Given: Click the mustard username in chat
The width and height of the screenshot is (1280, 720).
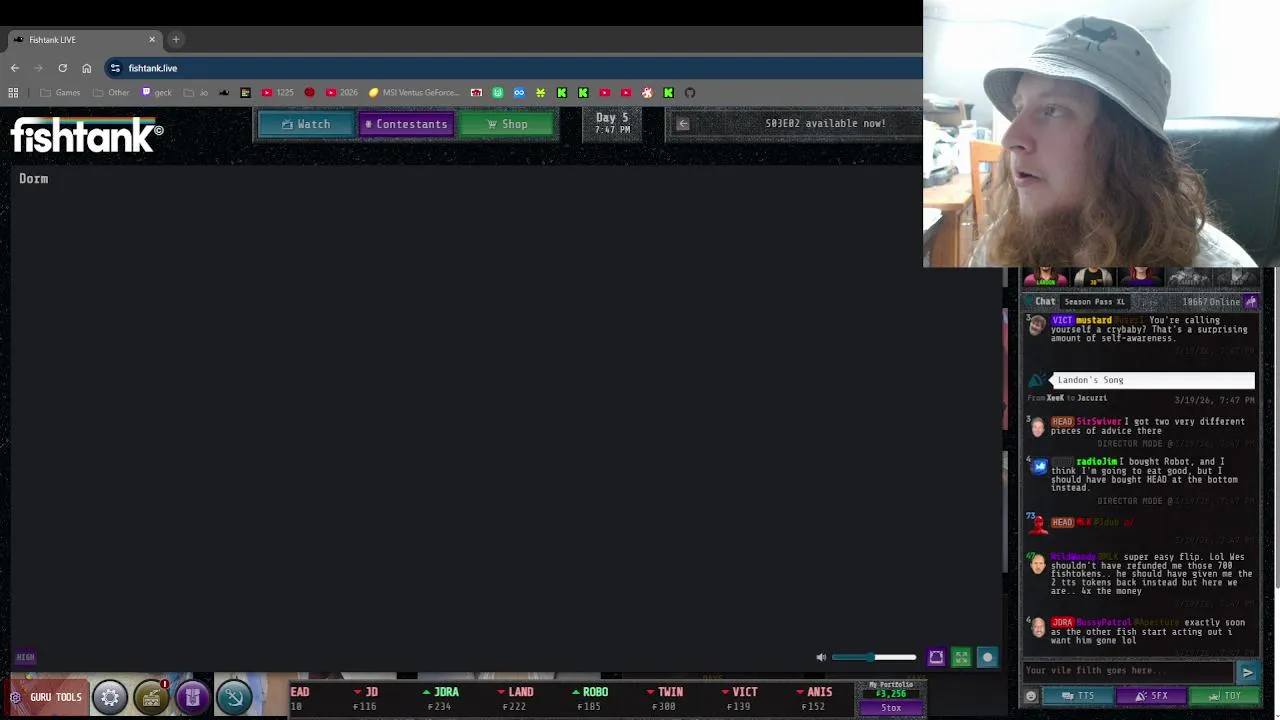Looking at the screenshot, I should tap(1093, 320).
